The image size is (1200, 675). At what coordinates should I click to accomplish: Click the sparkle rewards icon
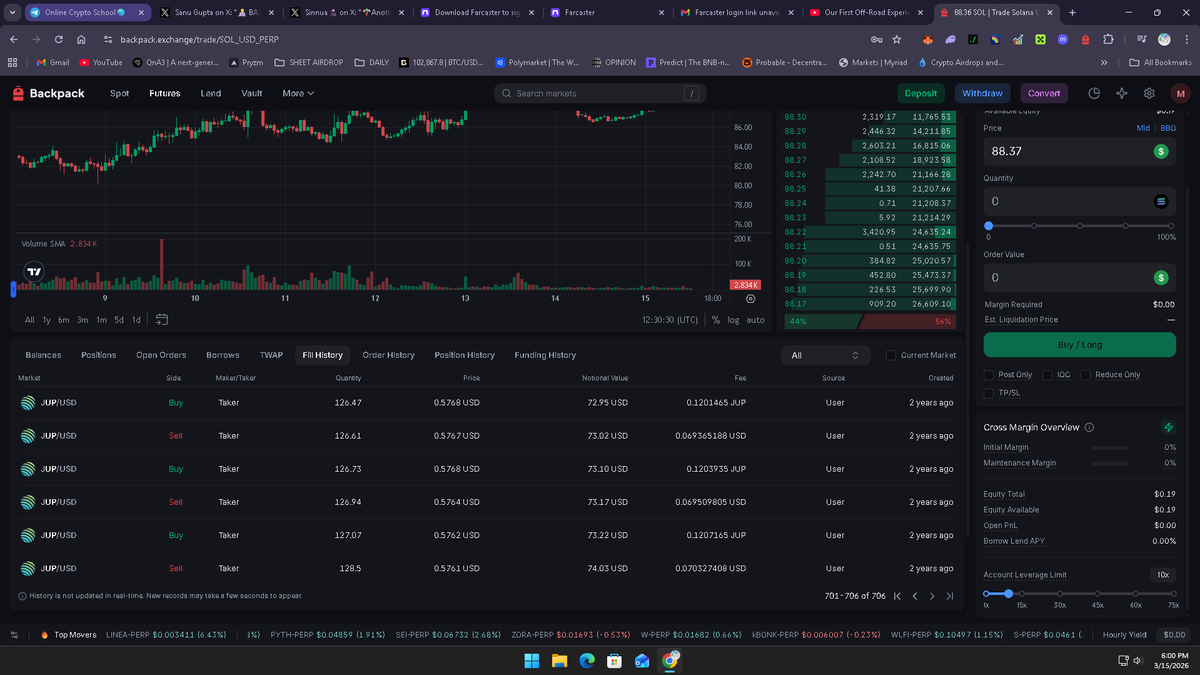point(1122,93)
